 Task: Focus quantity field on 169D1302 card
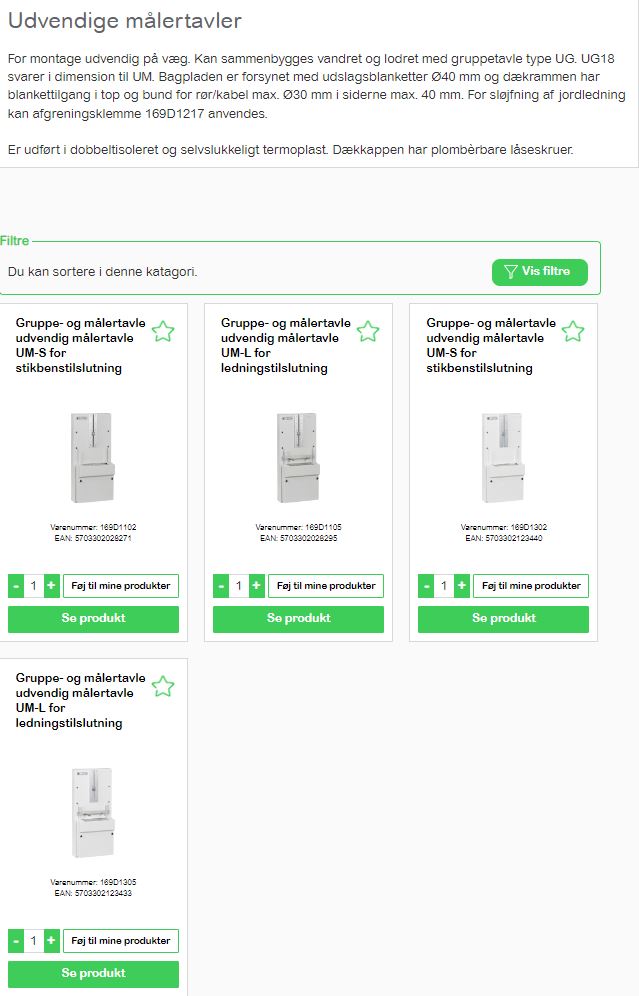(444, 586)
